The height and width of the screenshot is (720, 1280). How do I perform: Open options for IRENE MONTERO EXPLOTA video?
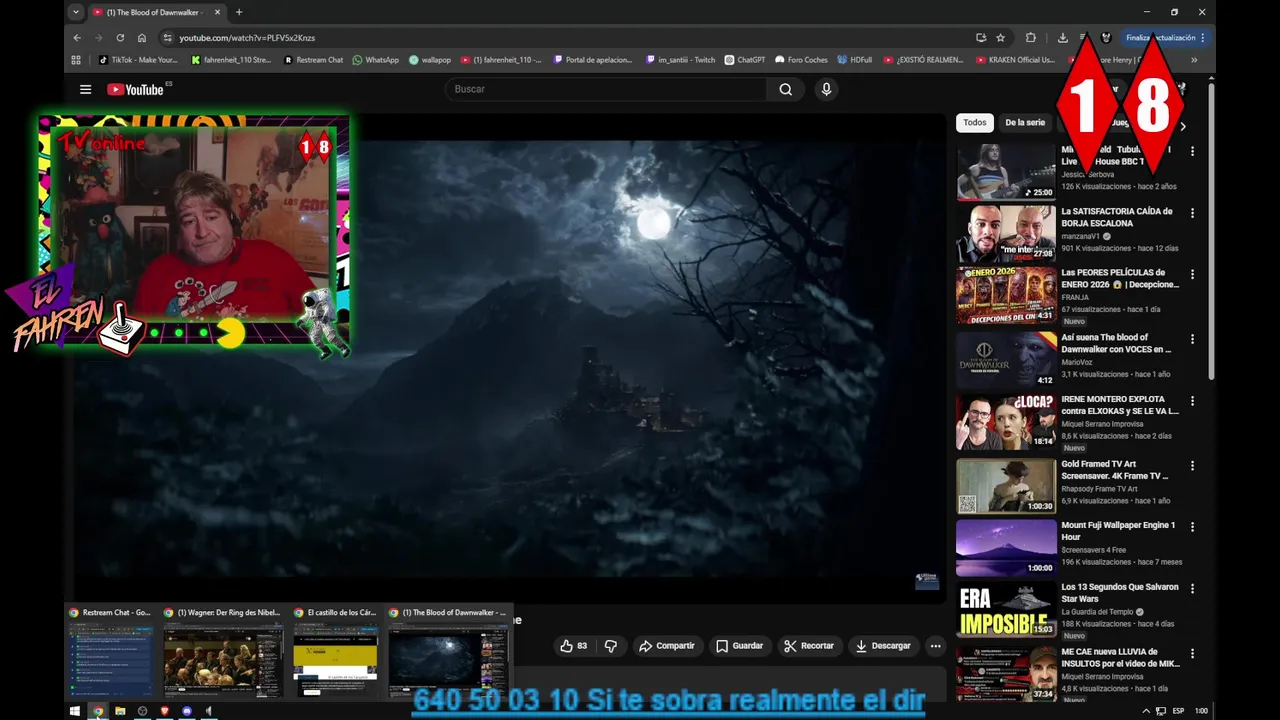[x=1192, y=401]
